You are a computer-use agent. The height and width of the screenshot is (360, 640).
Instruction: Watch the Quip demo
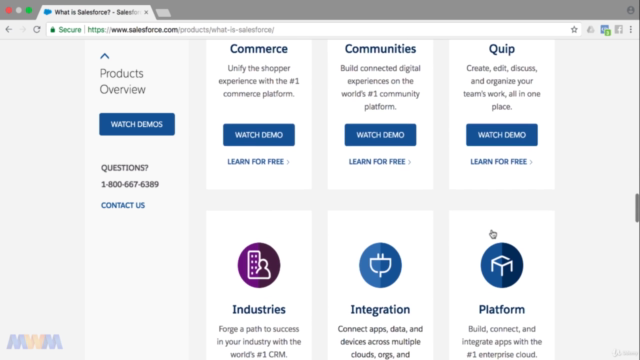(502, 135)
